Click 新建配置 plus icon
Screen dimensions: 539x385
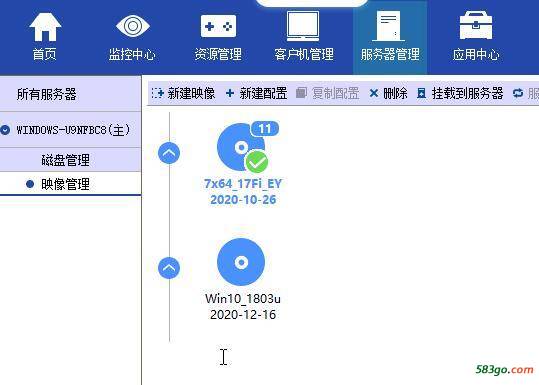[230, 93]
